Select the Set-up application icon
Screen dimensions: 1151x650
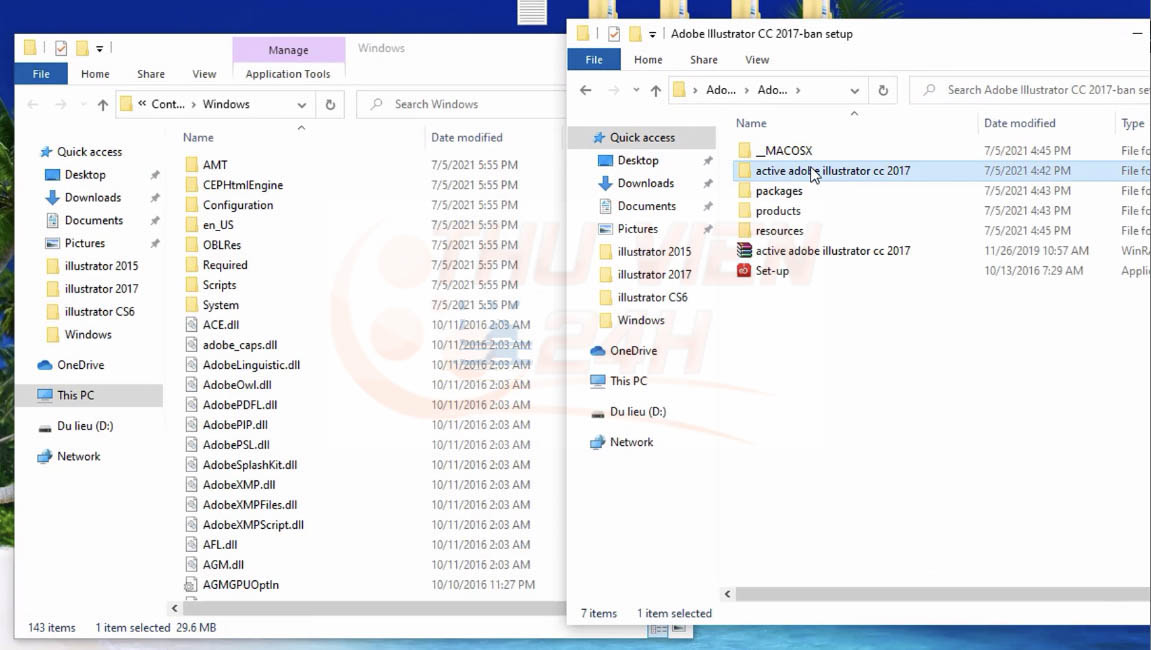pos(744,270)
